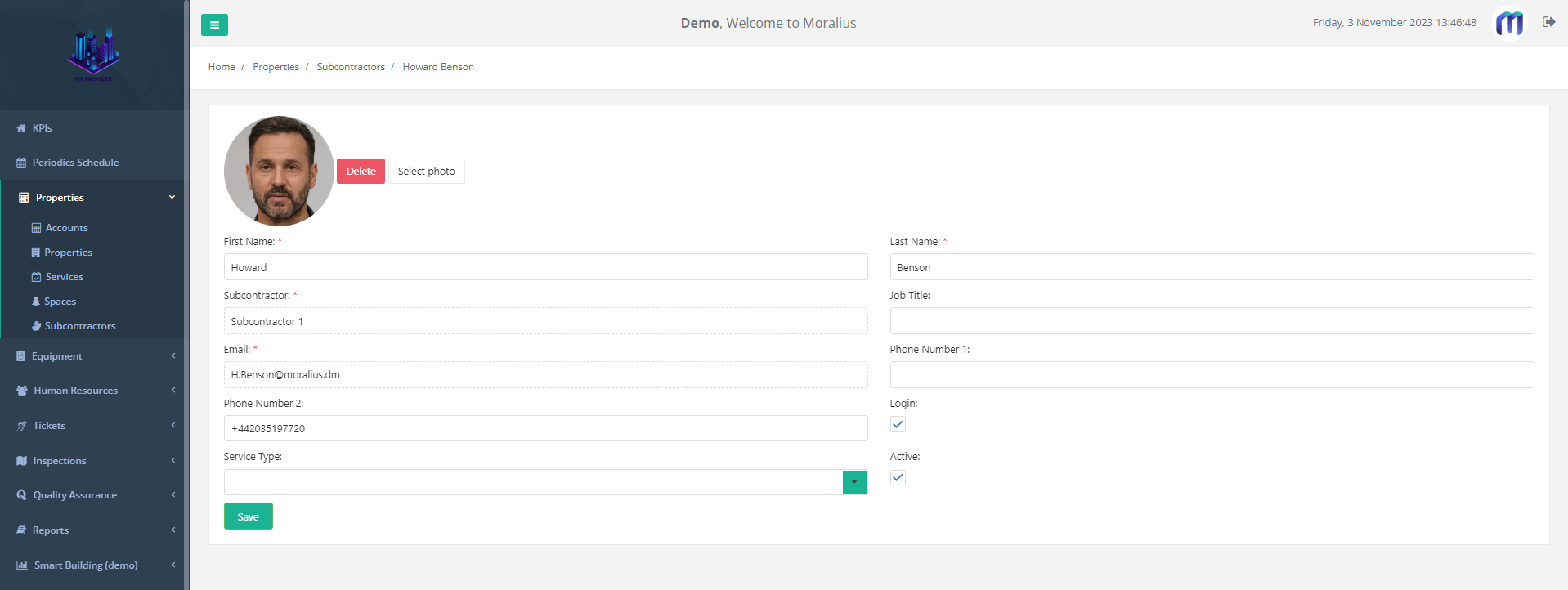
Task: Click the Tickets menu icon
Action: click(x=21, y=426)
